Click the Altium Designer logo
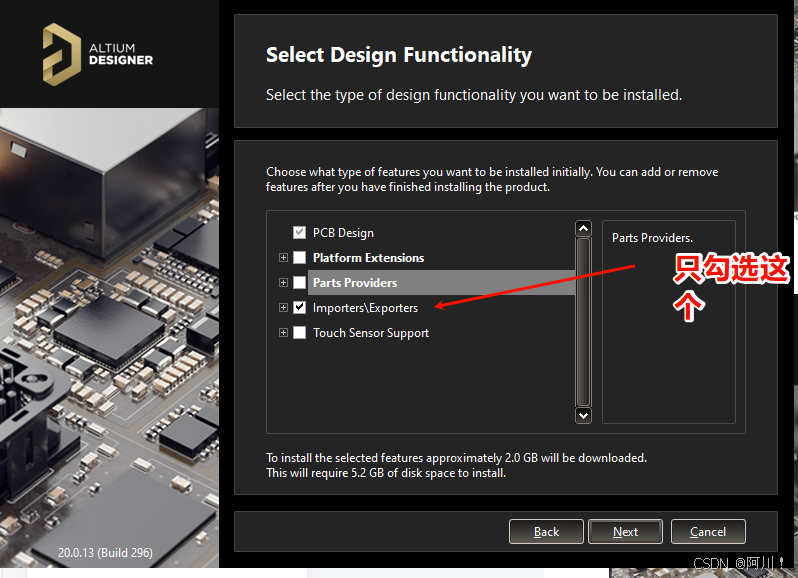The height and width of the screenshot is (578, 798). click(x=98, y=54)
